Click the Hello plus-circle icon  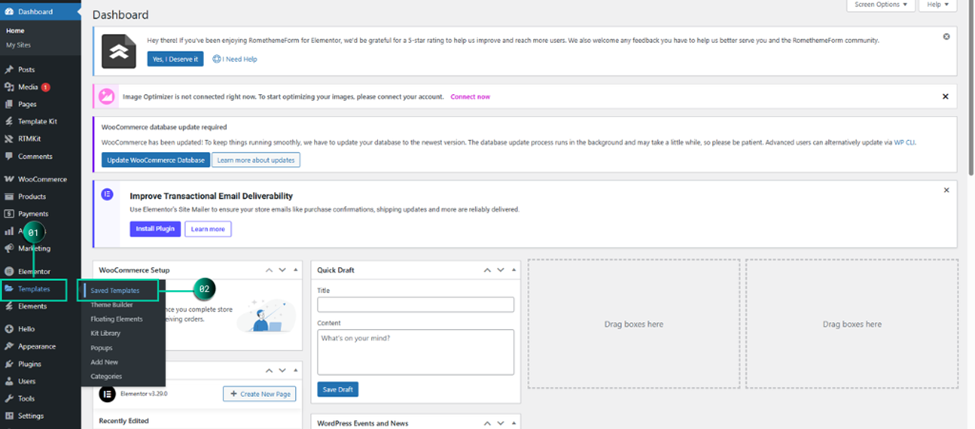tap(9, 329)
